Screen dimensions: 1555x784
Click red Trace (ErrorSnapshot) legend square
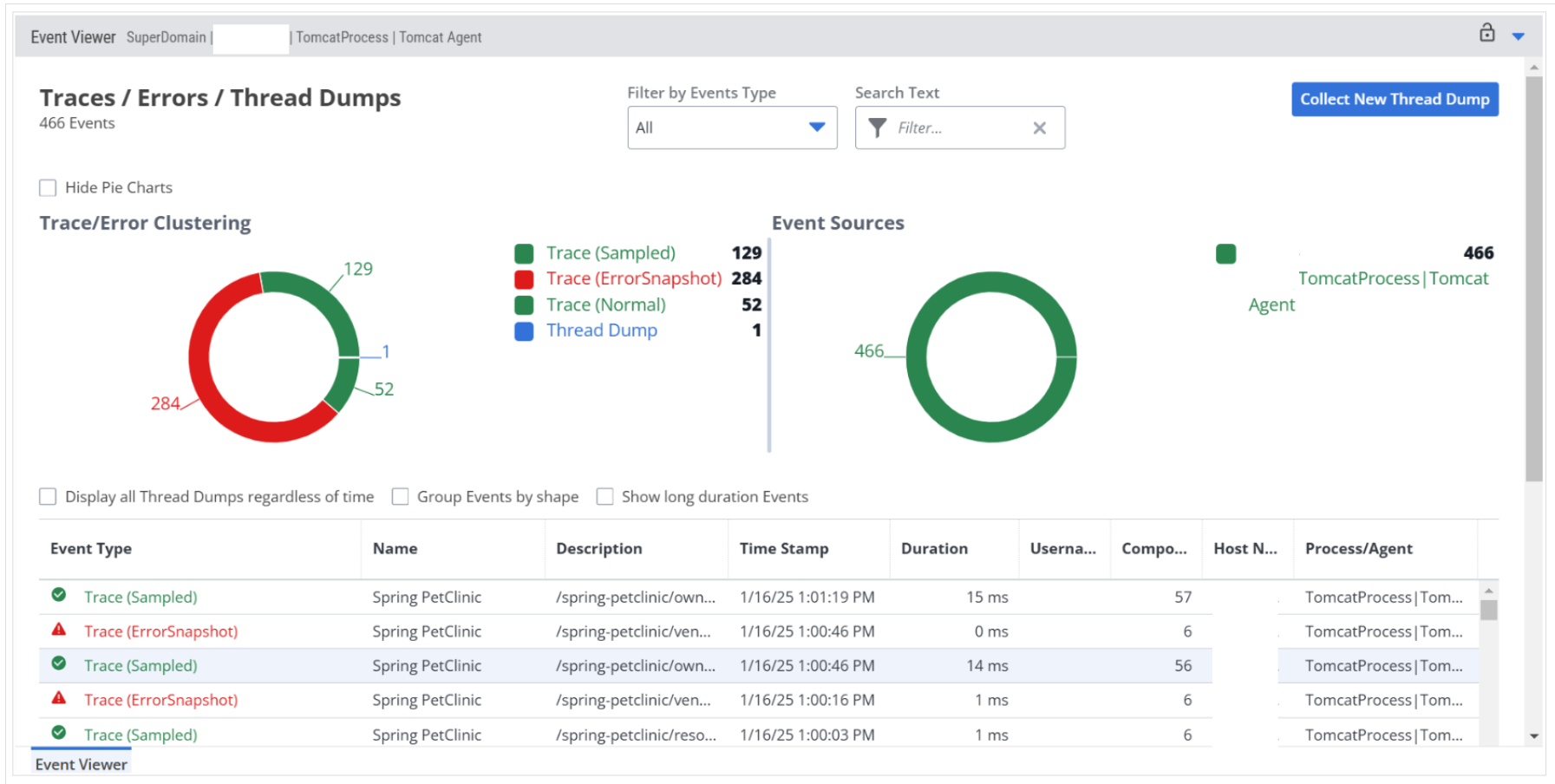524,279
